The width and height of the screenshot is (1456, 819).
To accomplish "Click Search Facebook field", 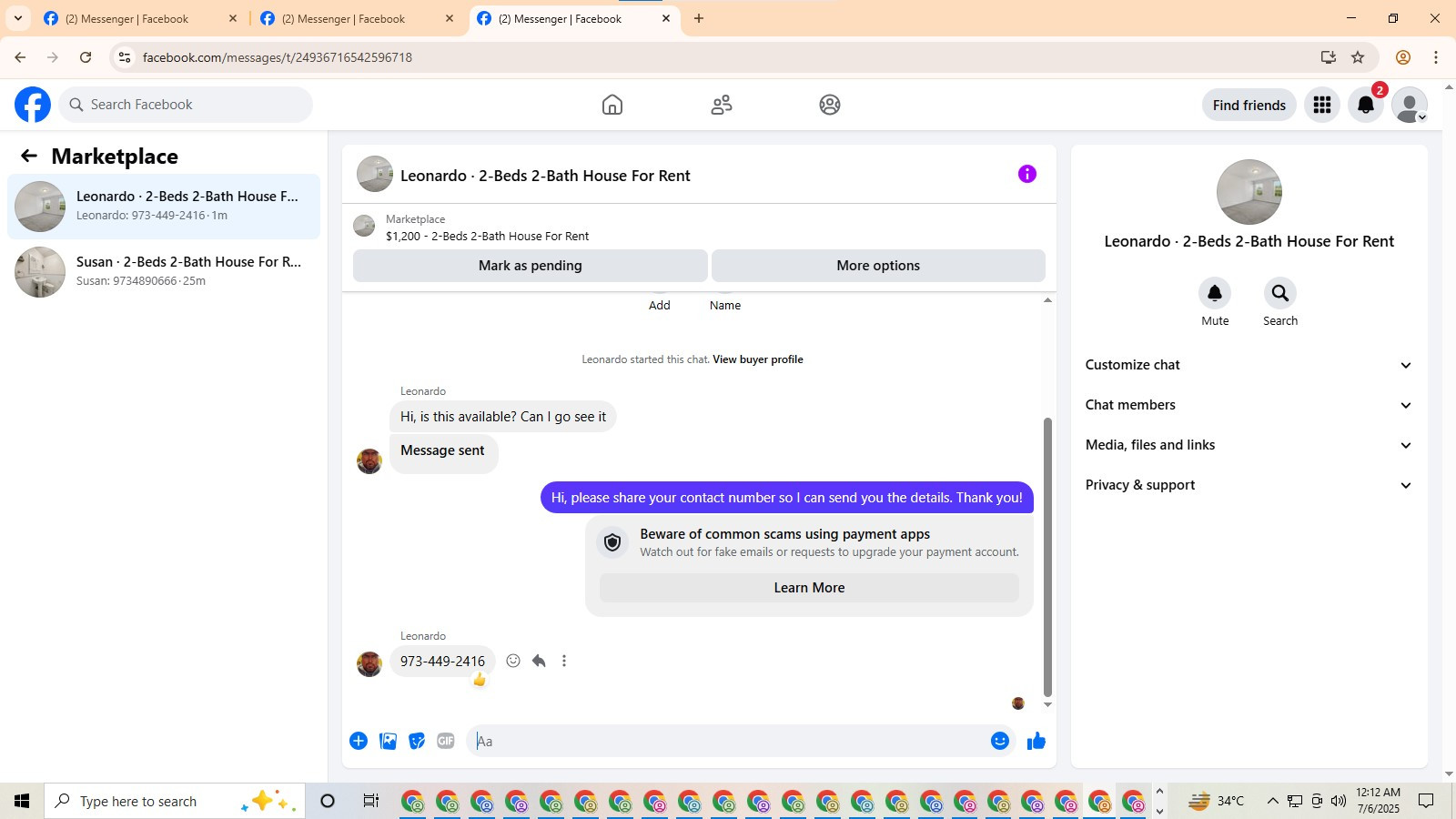I will point(186,105).
